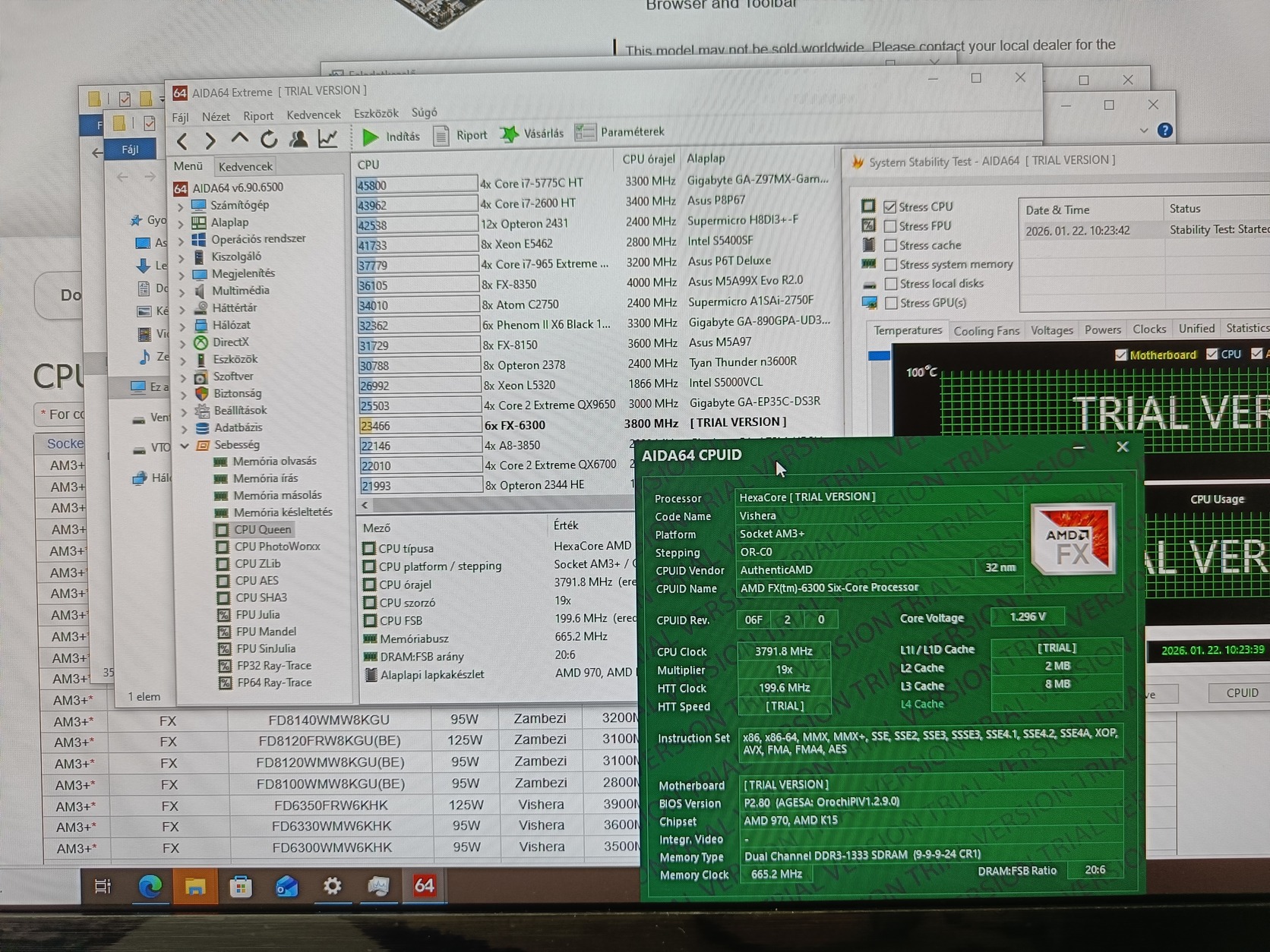This screenshot has width=1270, height=952.
Task: Expand the Operációs rendszer tree node
Action: click(181, 241)
